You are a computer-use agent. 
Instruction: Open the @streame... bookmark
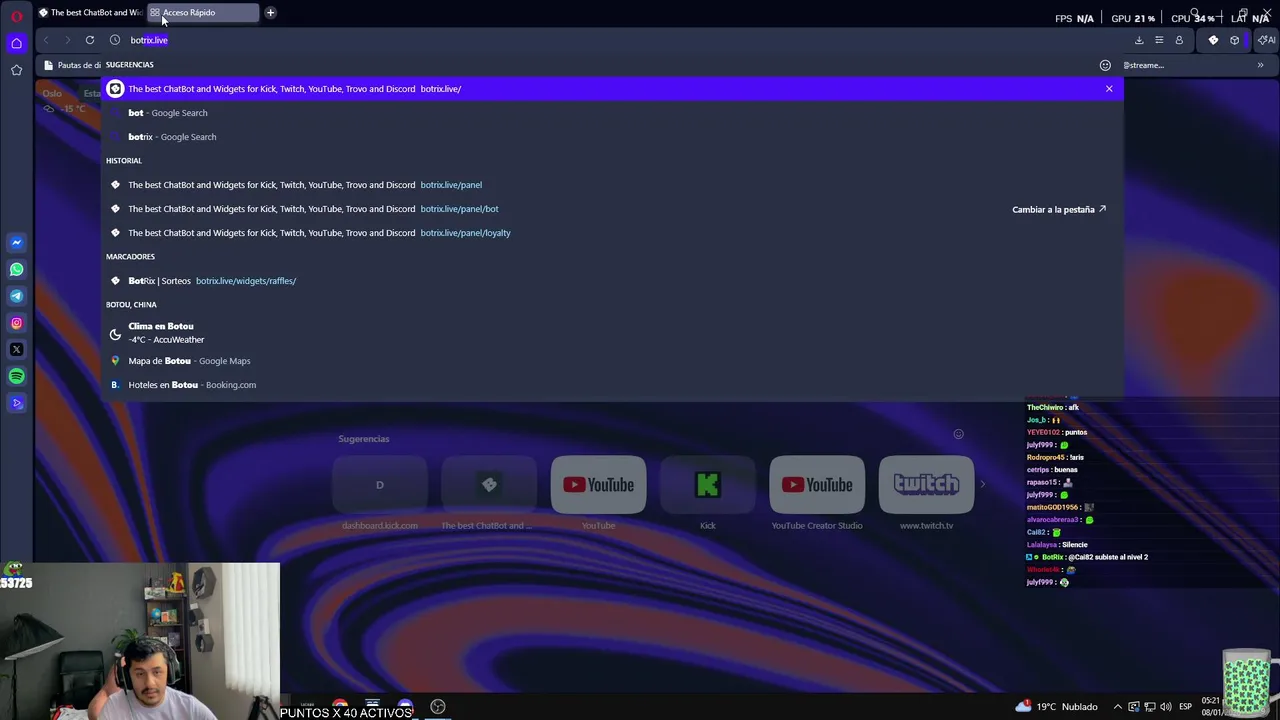[x=1143, y=65]
